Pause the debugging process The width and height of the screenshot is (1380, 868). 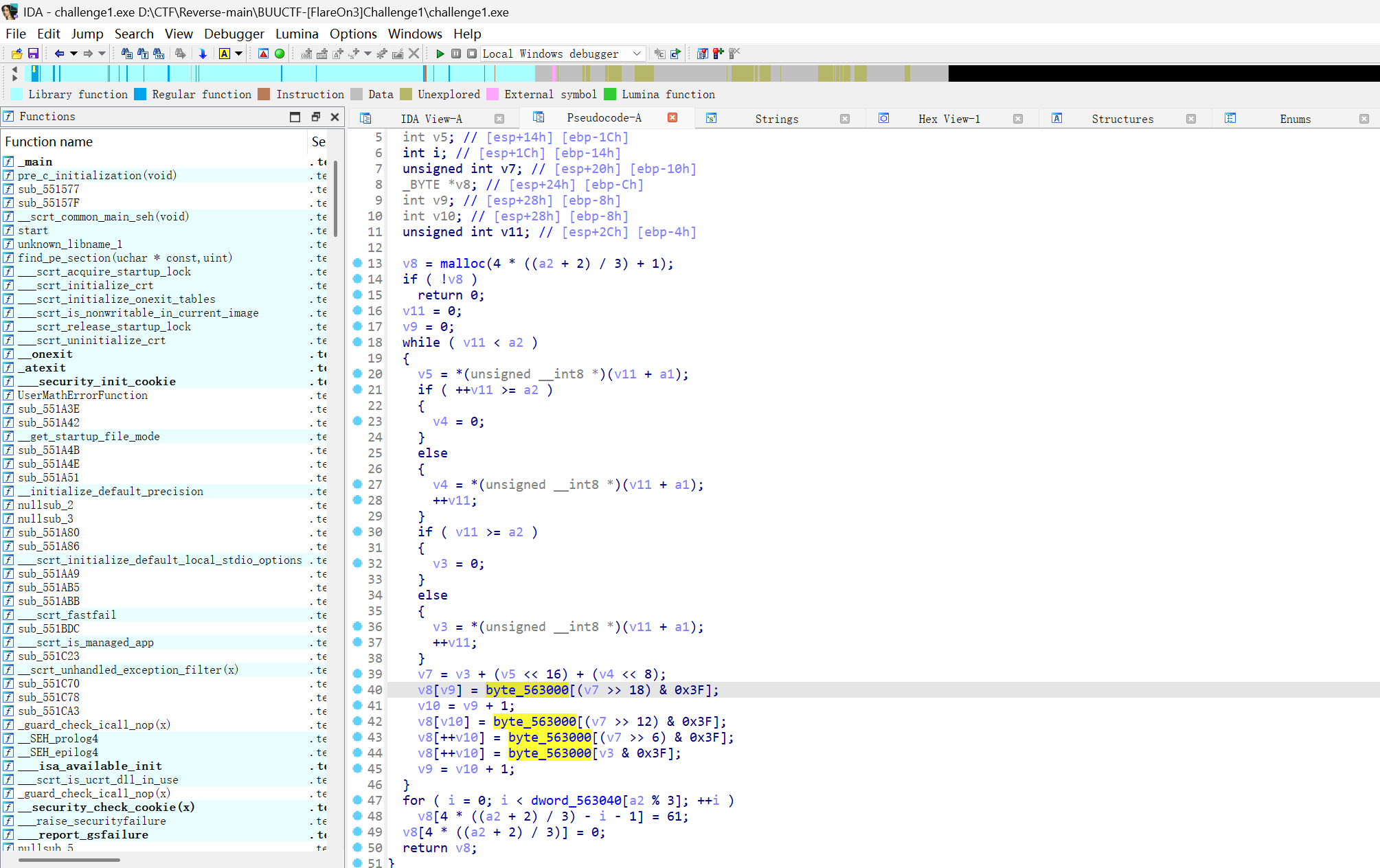[x=456, y=54]
